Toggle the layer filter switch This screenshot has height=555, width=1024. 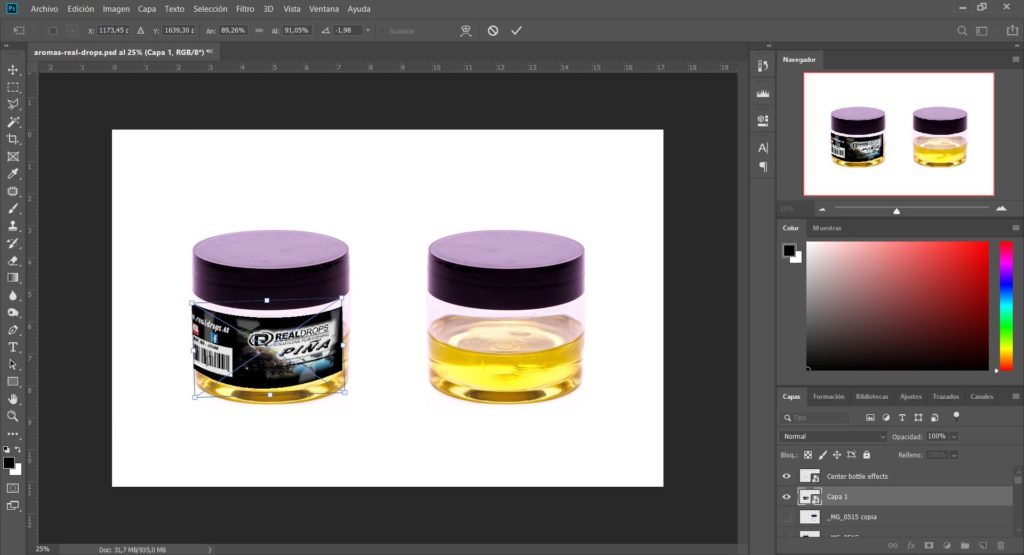956,416
